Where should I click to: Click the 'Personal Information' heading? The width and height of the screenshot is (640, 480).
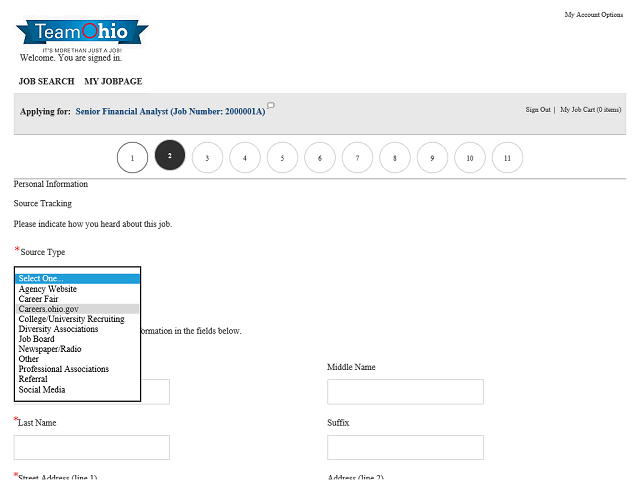(51, 184)
